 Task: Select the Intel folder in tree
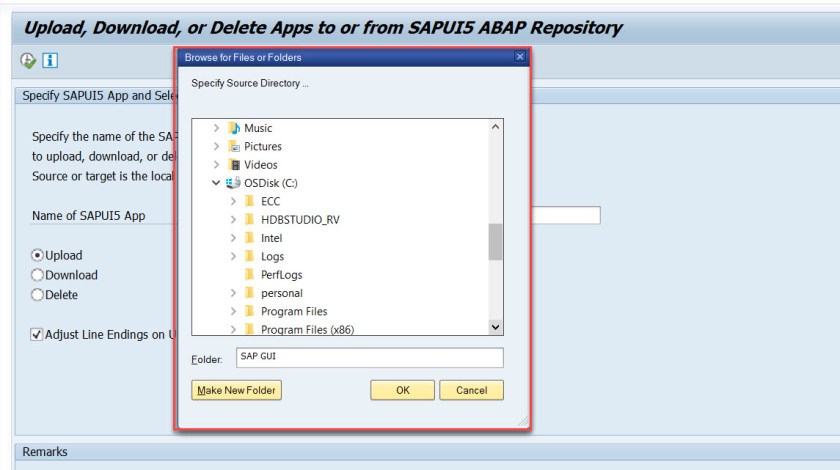point(271,238)
